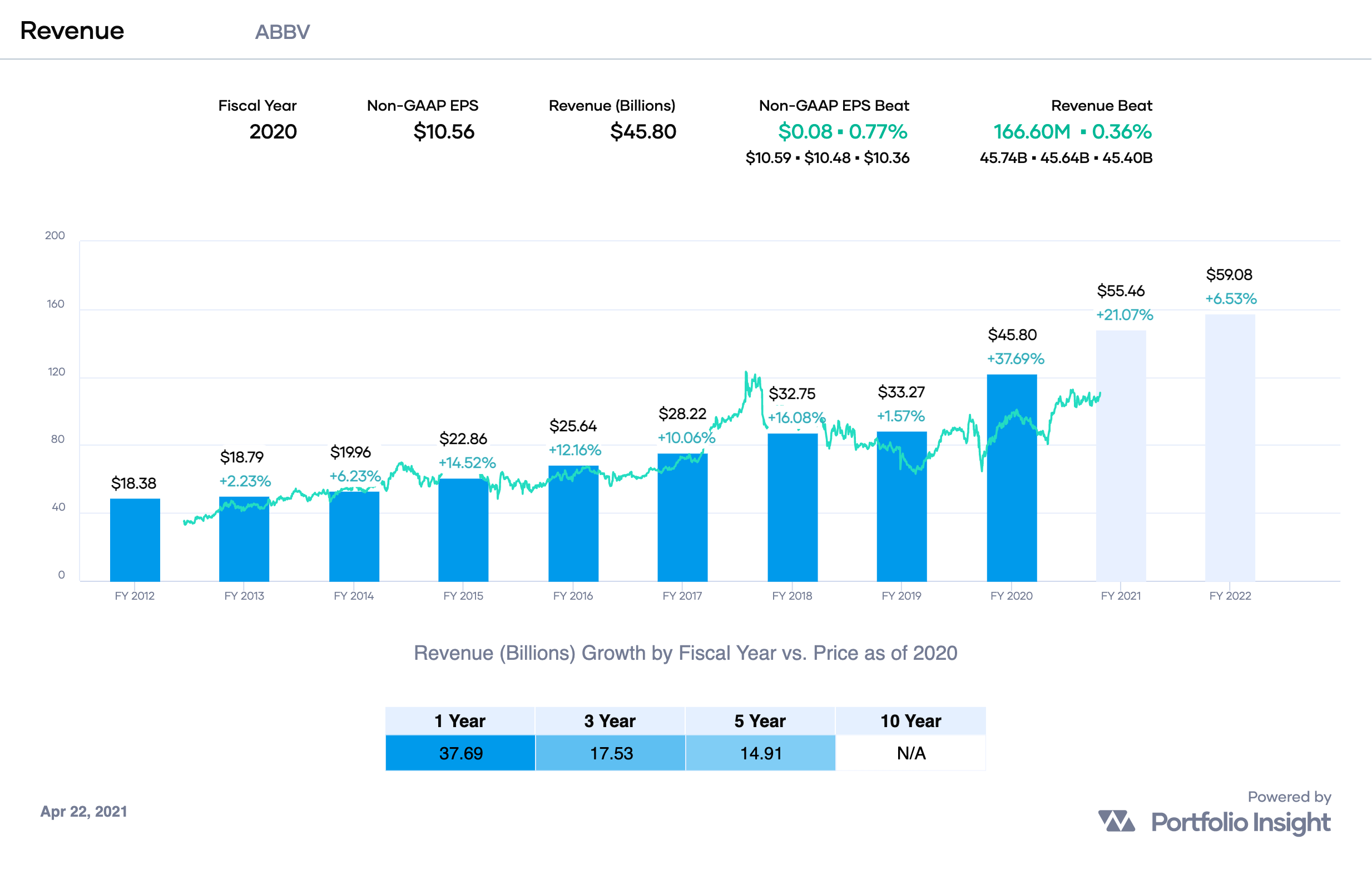Screen dimensions: 1372x889
Task: Click the Fiscal Year 2020 value
Action: click(x=273, y=131)
